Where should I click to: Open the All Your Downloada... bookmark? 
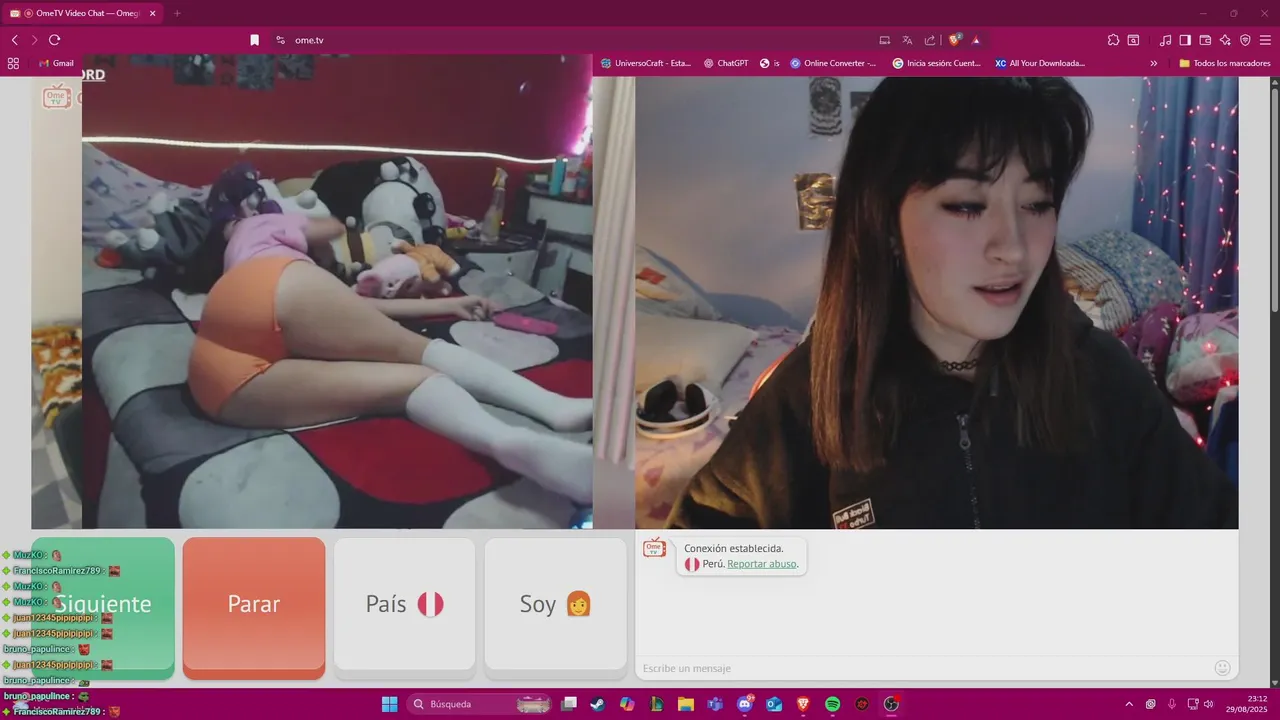point(1040,63)
